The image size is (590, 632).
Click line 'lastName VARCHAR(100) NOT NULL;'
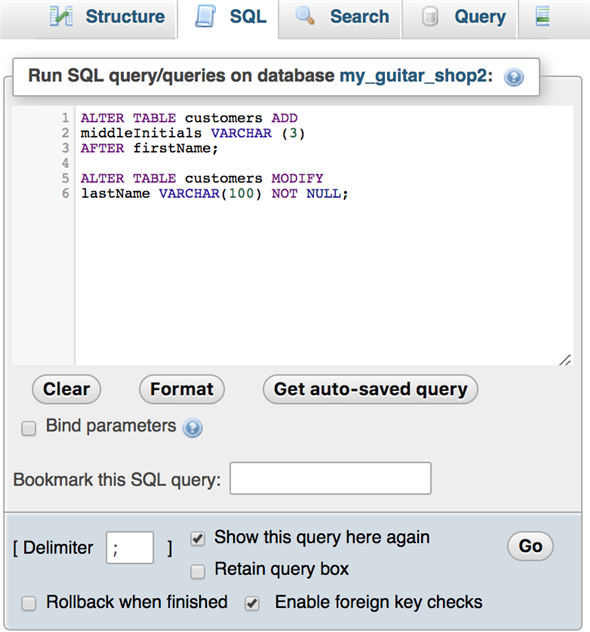(x=214, y=194)
